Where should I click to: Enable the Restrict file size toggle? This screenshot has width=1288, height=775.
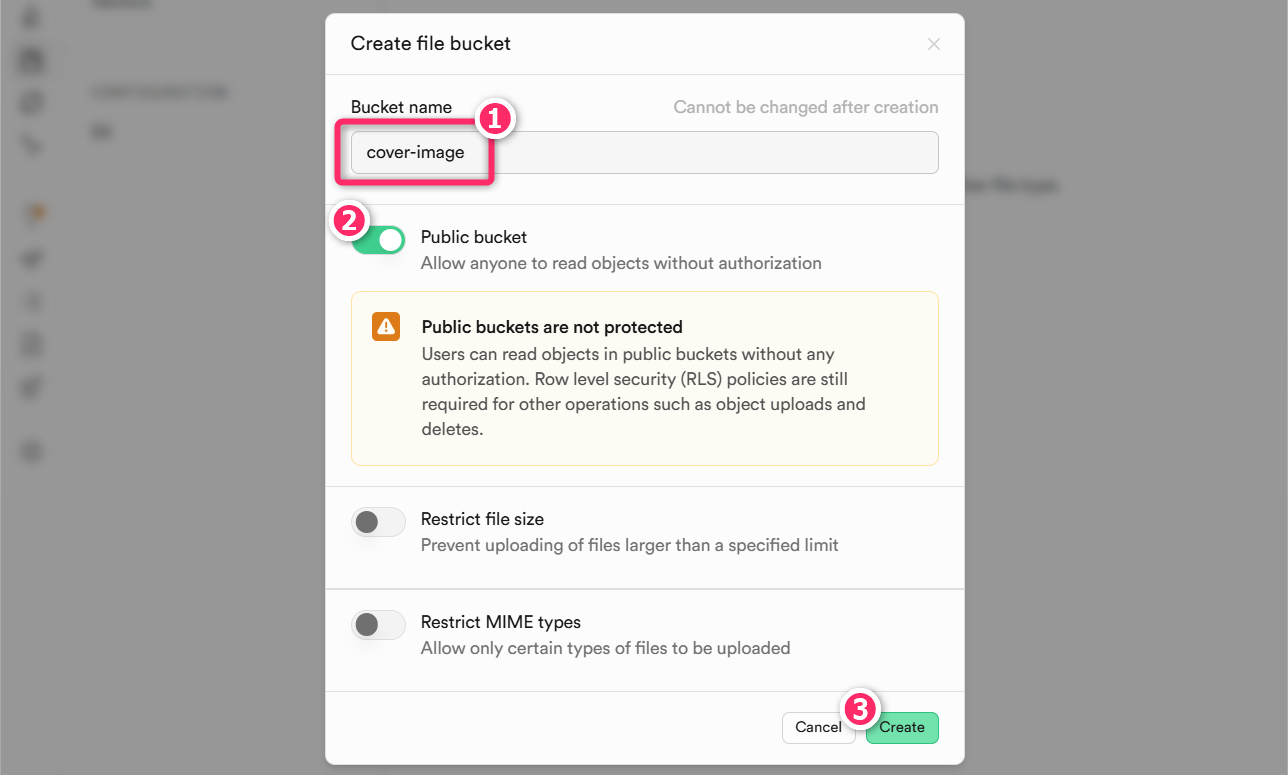tap(378, 522)
